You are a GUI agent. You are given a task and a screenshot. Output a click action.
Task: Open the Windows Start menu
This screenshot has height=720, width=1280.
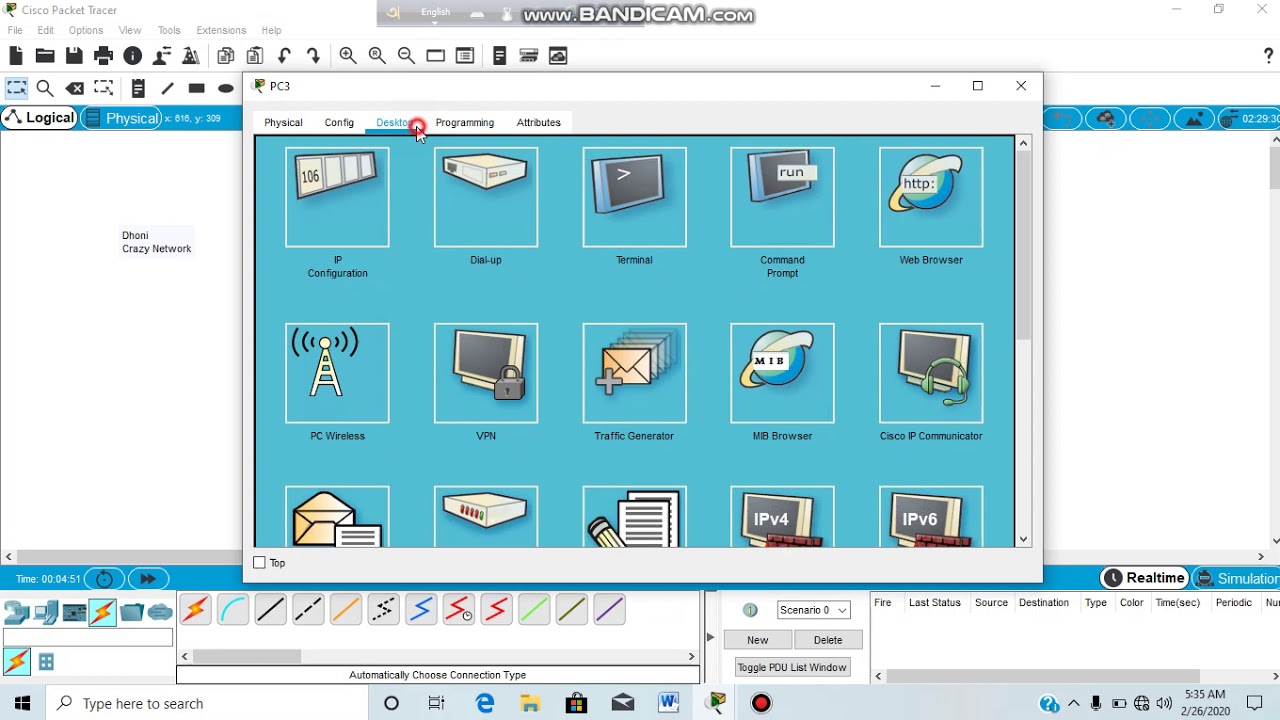point(22,704)
